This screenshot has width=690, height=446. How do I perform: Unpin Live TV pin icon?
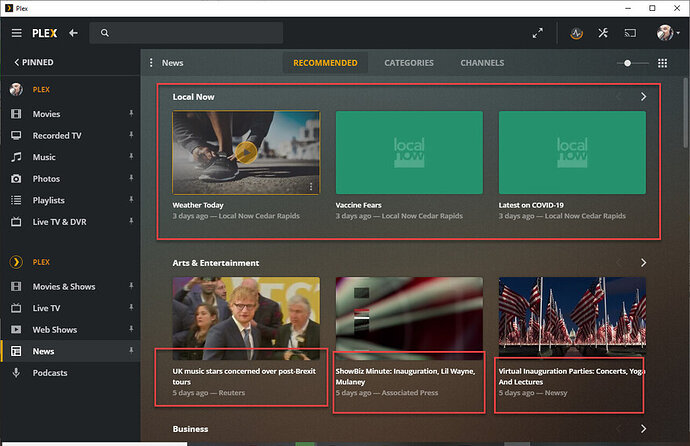[131, 307]
